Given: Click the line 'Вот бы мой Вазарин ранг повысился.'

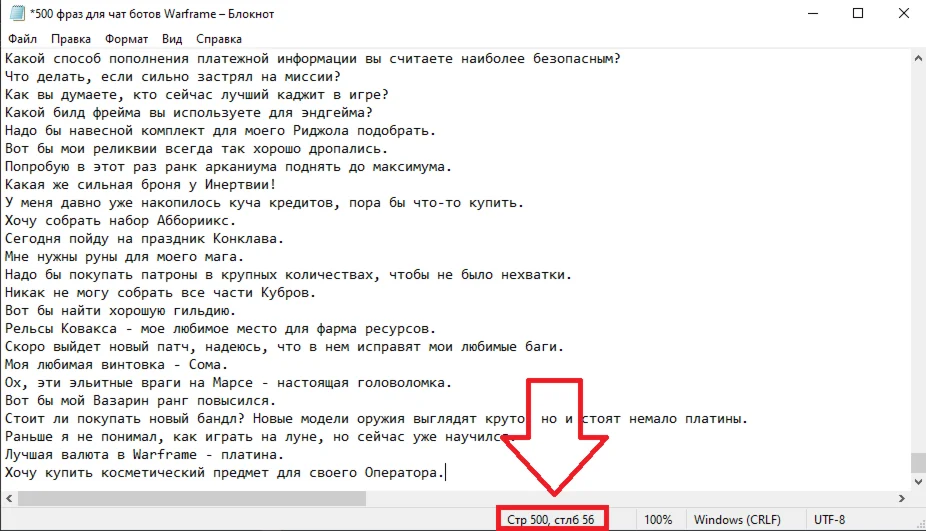Looking at the screenshot, I should tap(141, 401).
